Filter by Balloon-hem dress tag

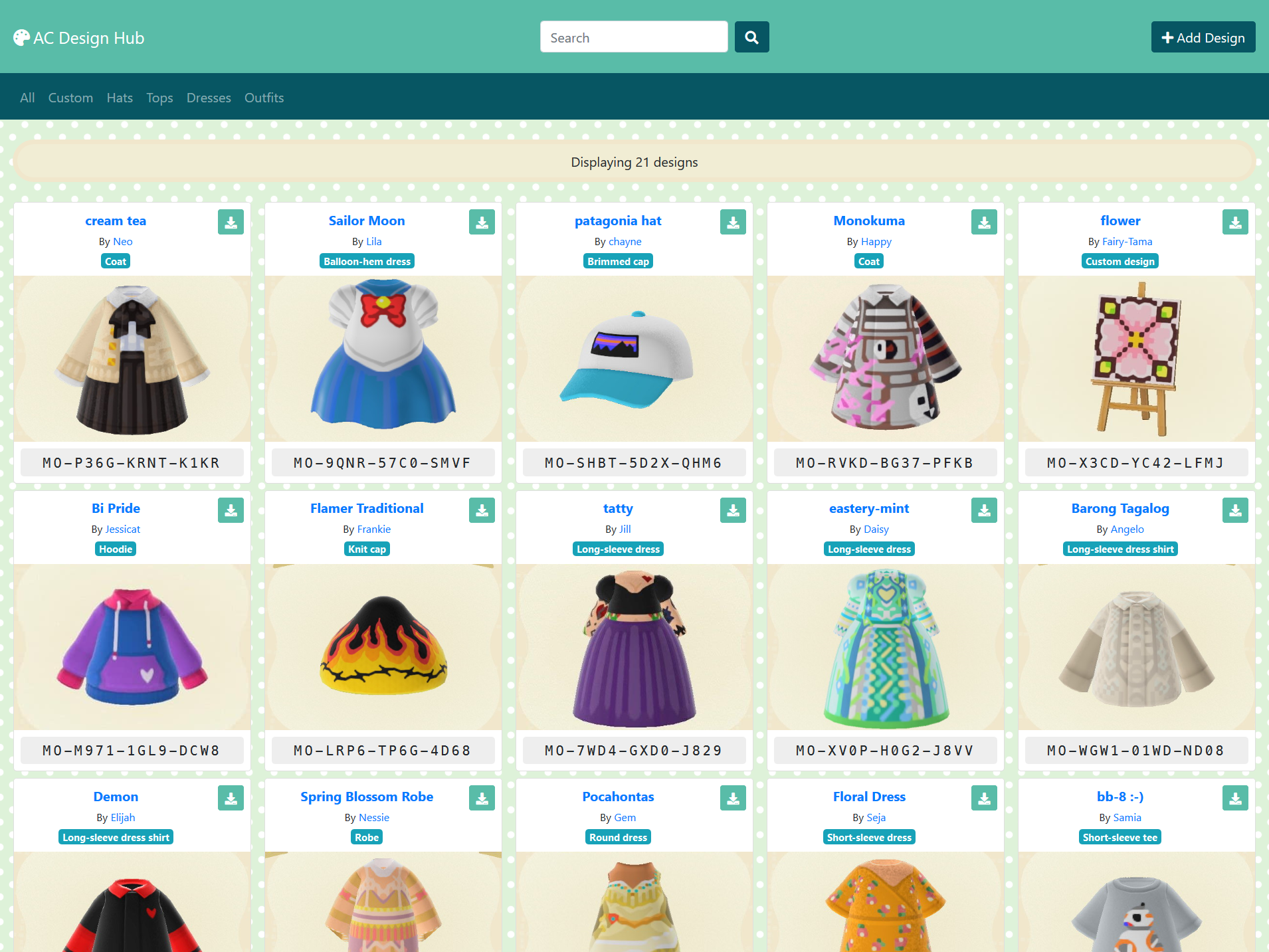coord(367,262)
